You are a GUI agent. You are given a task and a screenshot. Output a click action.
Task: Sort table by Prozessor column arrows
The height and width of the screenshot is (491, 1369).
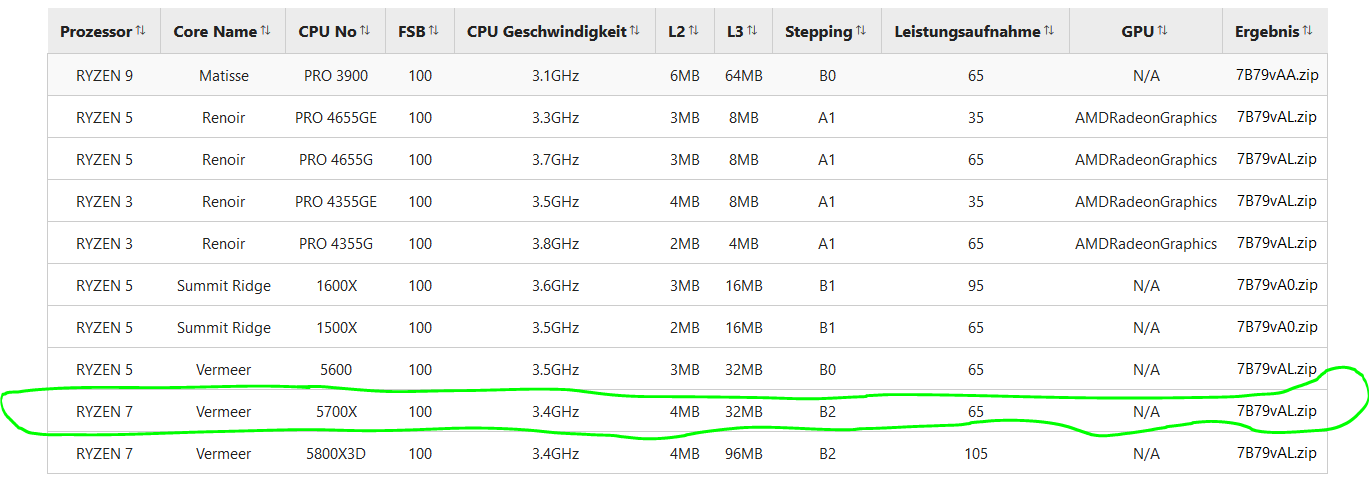tap(140, 31)
